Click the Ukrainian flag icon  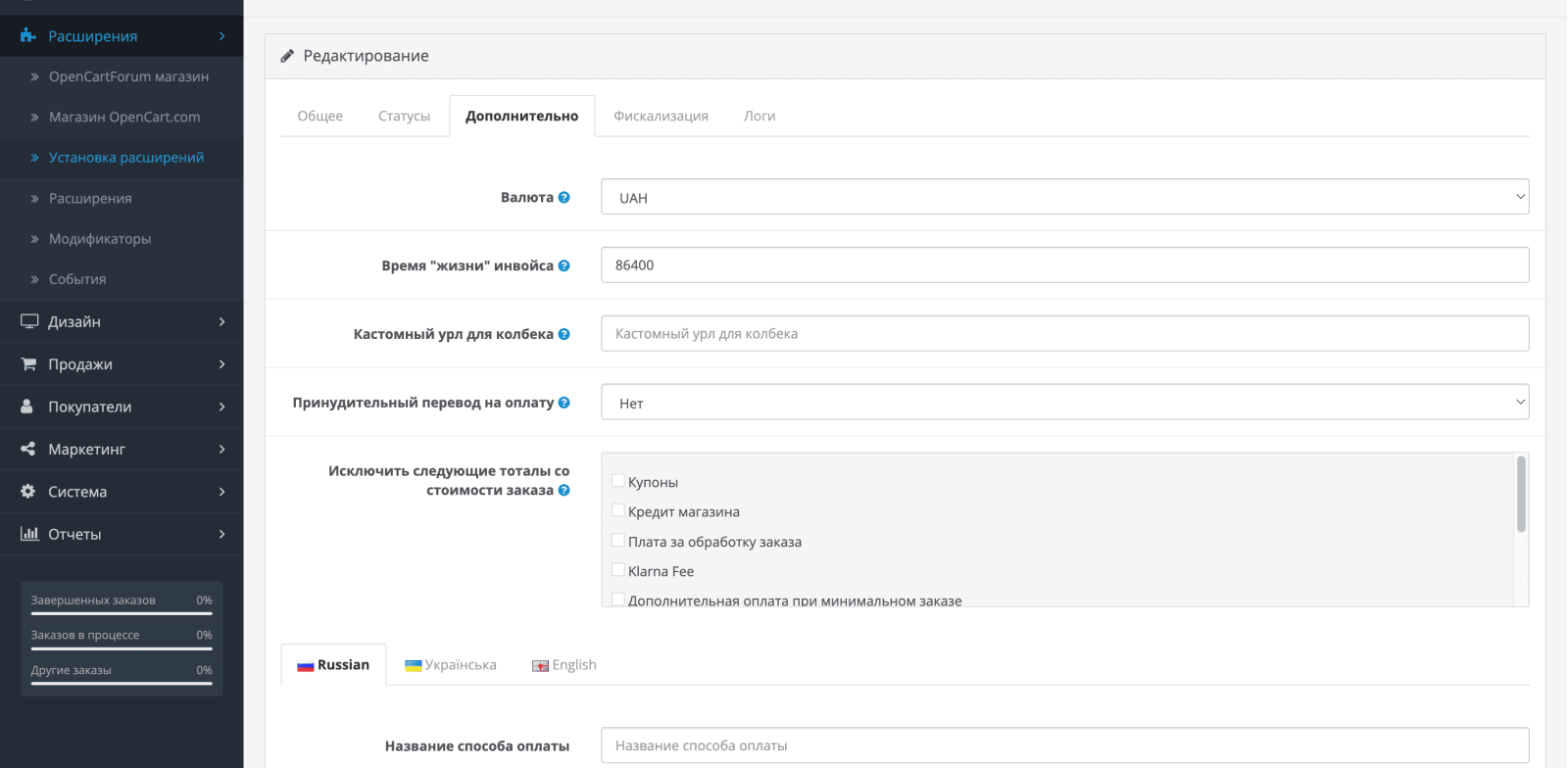tap(414, 666)
